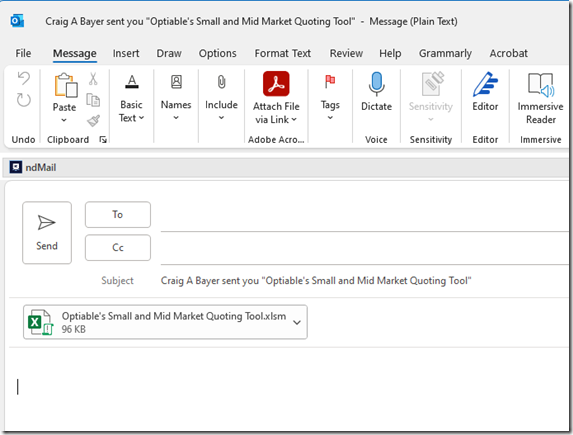Open the File menu
Screen dimensions: 573x435
tap(23, 53)
